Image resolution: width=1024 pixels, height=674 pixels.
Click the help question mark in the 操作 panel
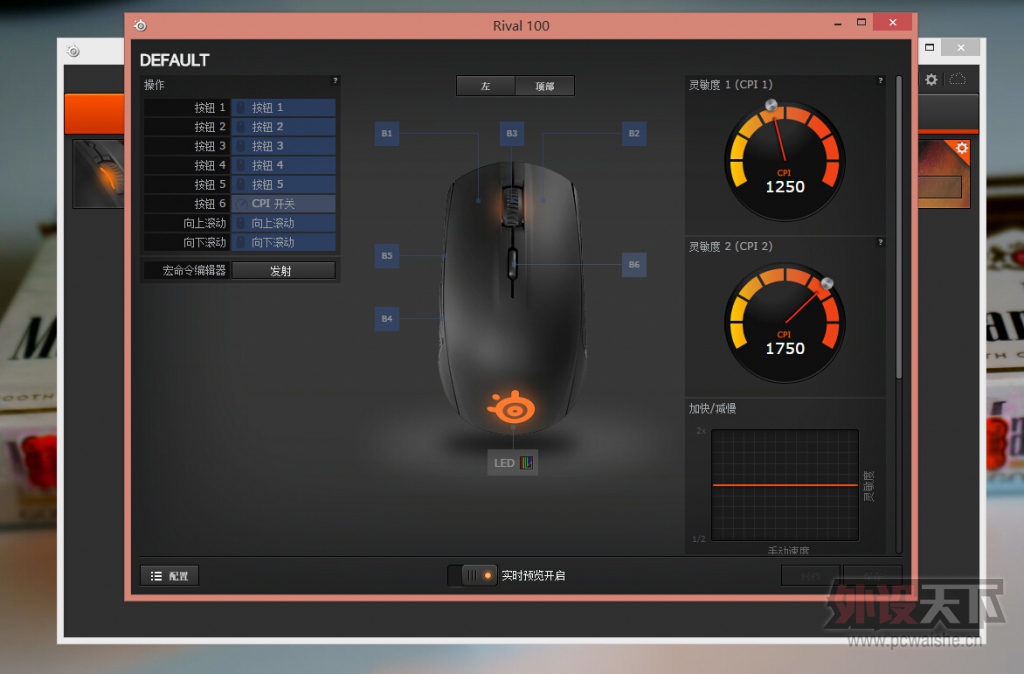coord(335,81)
